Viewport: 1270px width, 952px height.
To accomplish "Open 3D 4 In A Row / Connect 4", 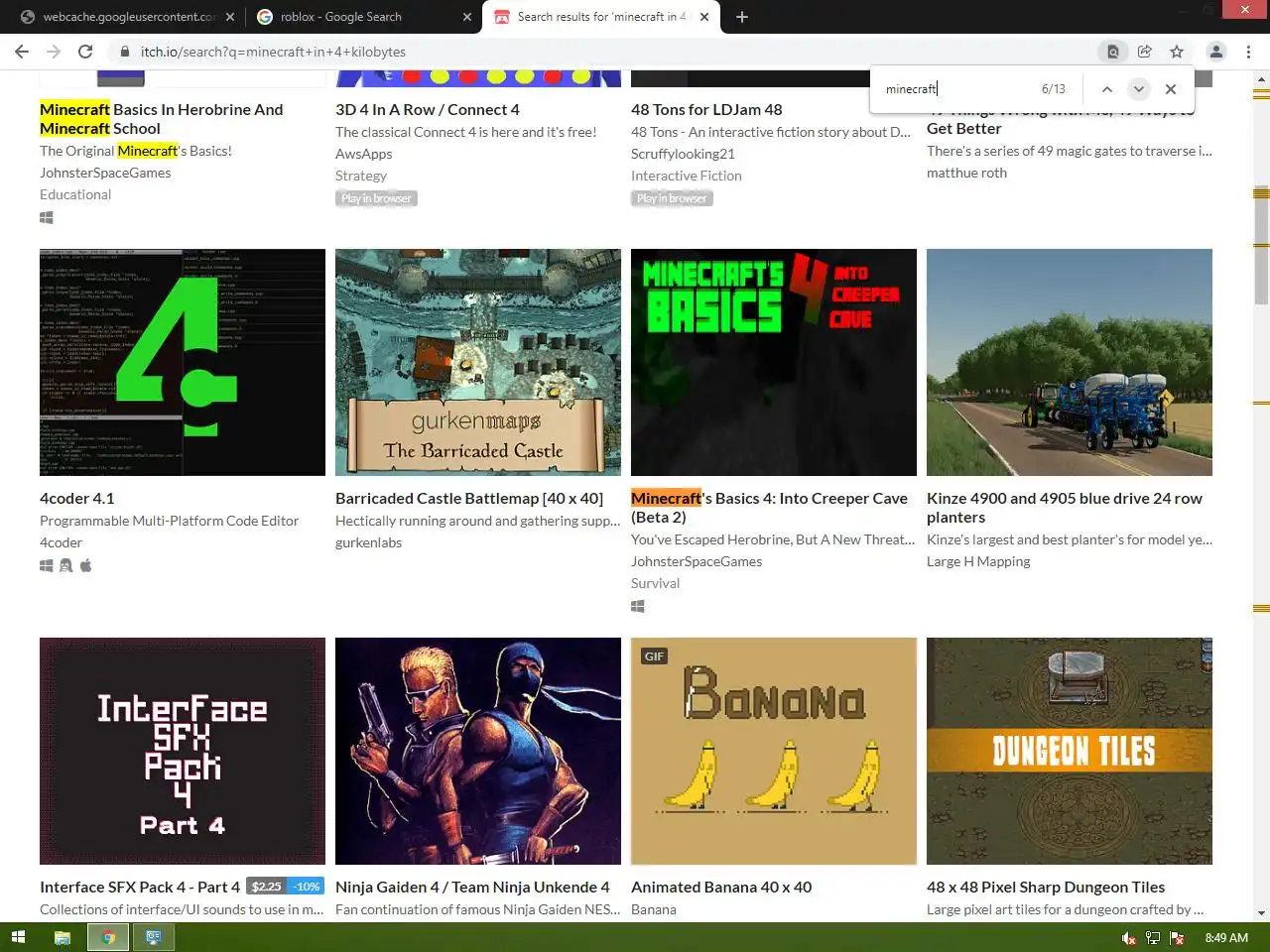I will (428, 110).
